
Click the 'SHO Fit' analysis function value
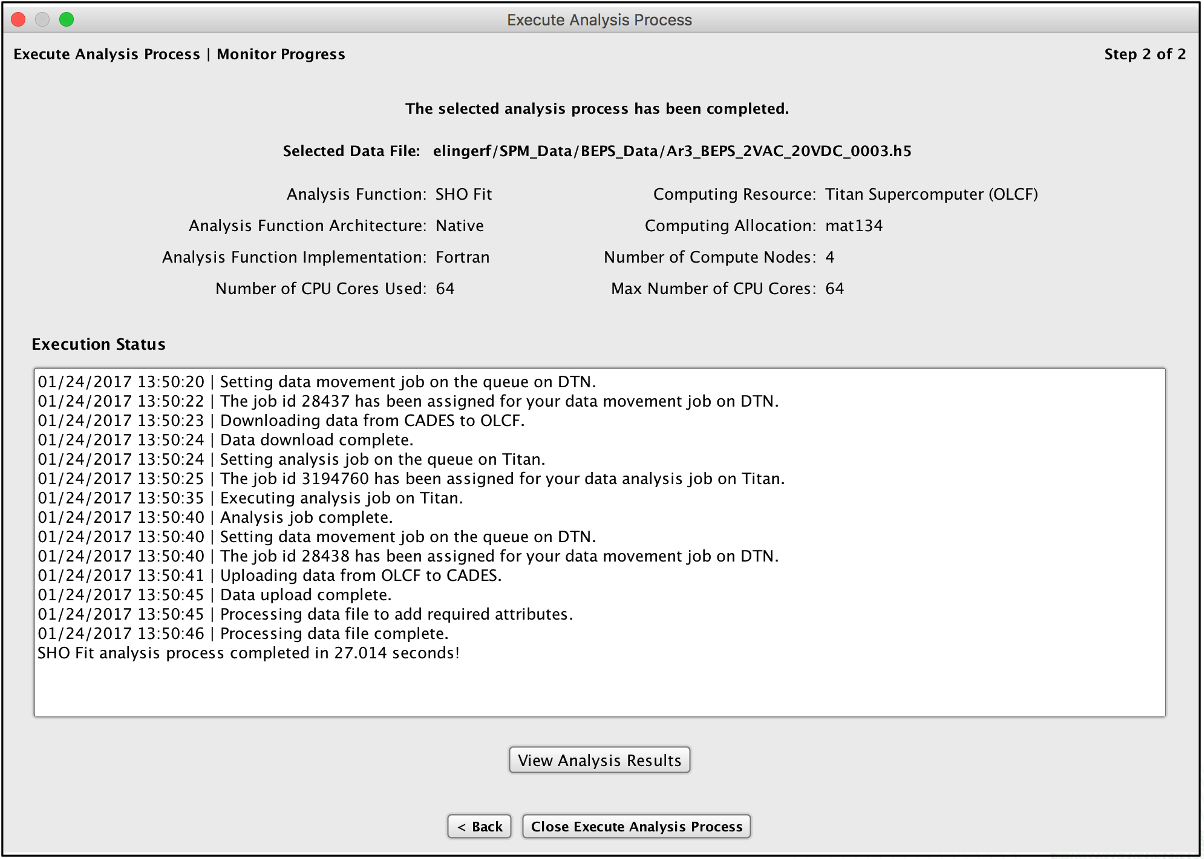(464, 194)
